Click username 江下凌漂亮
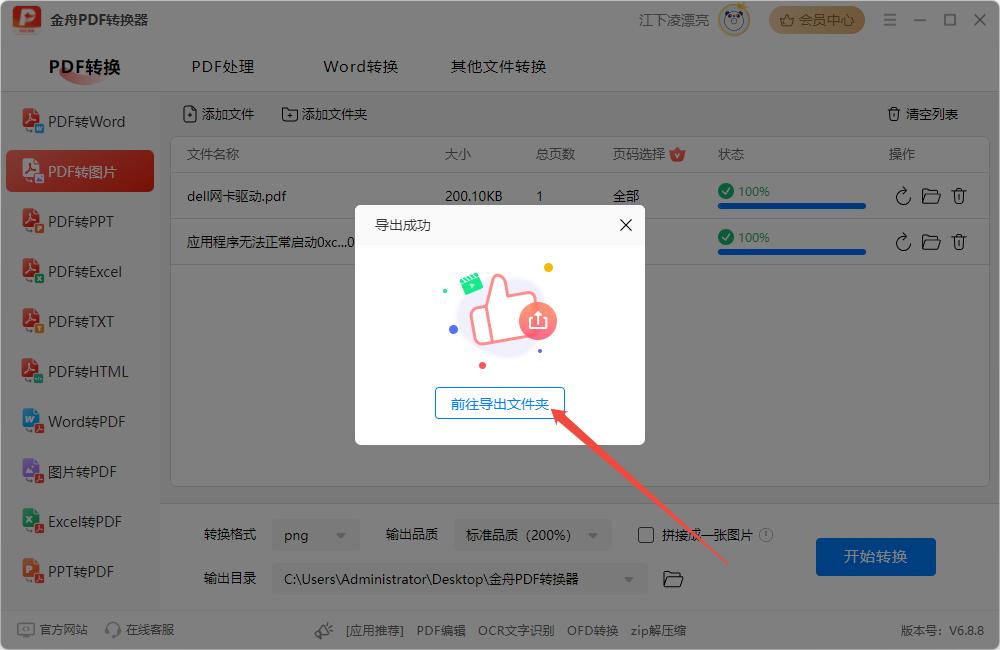This screenshot has width=1000, height=650. pyautogui.click(x=674, y=20)
